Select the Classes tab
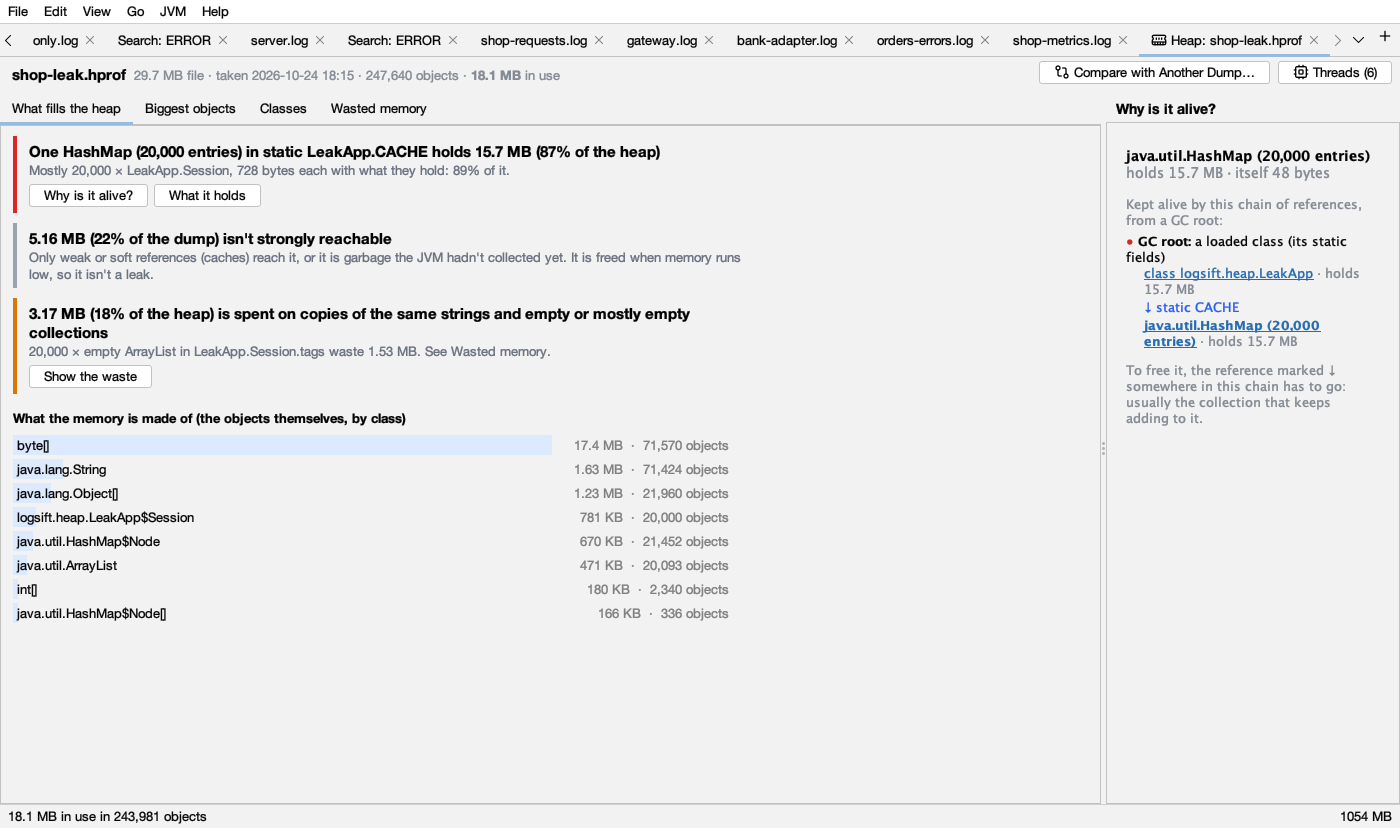Screen dimensions: 1400x828 283,109
